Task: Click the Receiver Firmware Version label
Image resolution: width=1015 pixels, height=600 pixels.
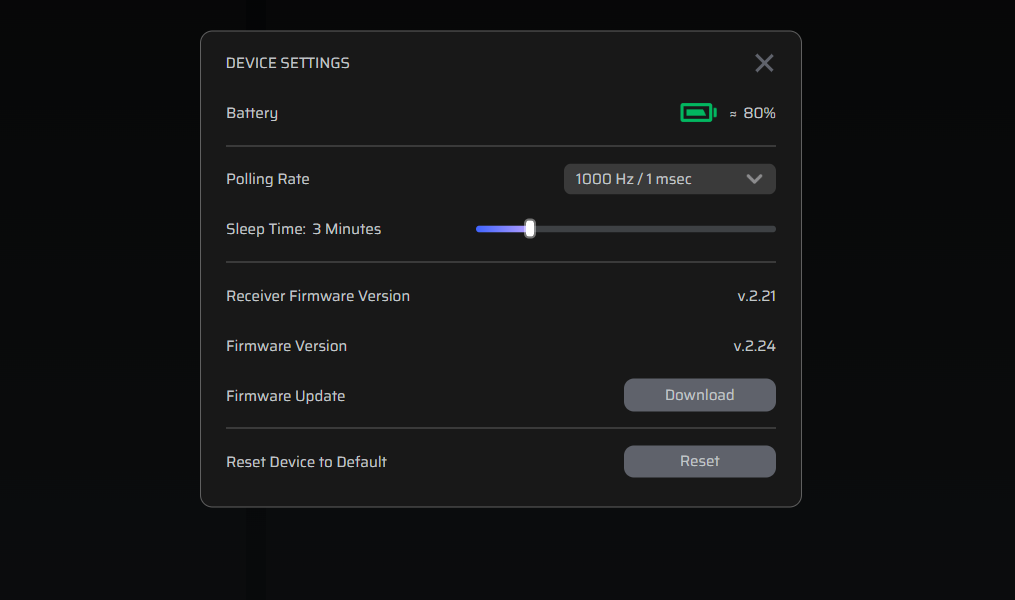Action: point(318,296)
